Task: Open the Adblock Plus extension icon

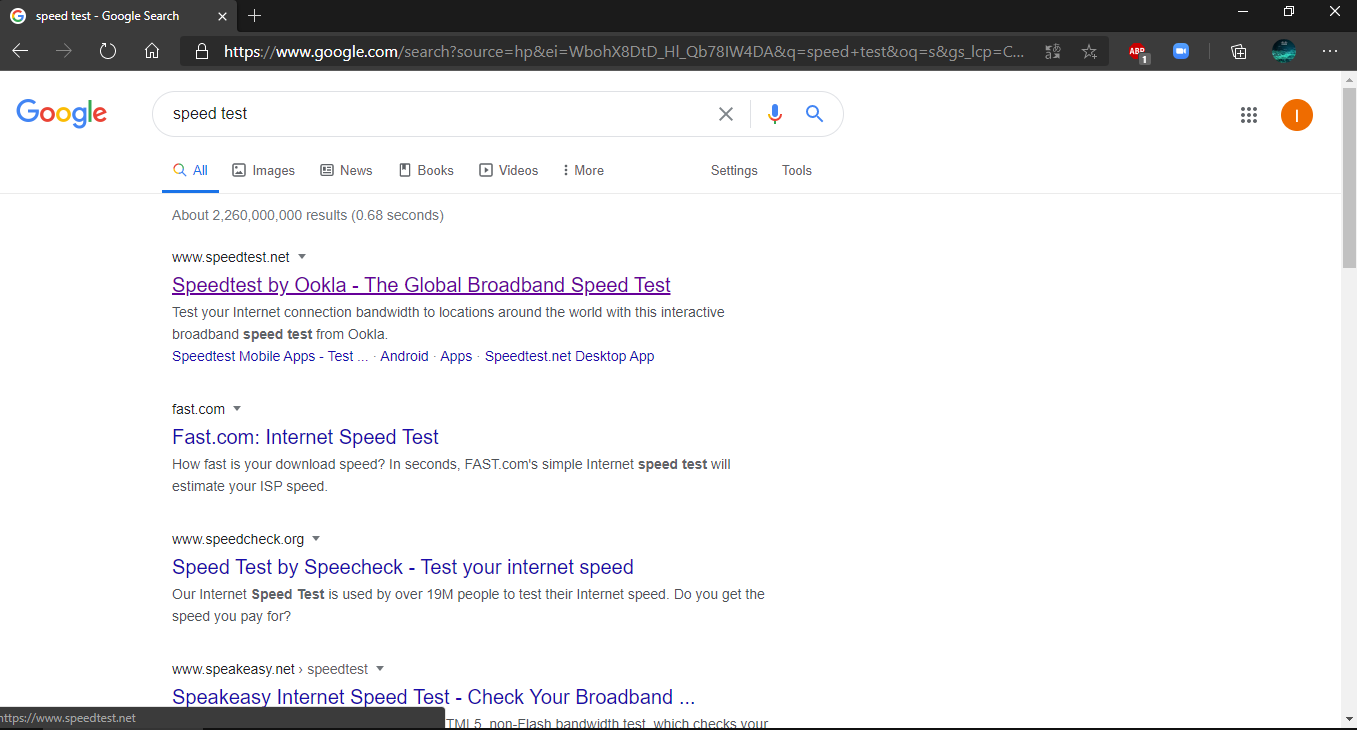Action: coord(1138,52)
